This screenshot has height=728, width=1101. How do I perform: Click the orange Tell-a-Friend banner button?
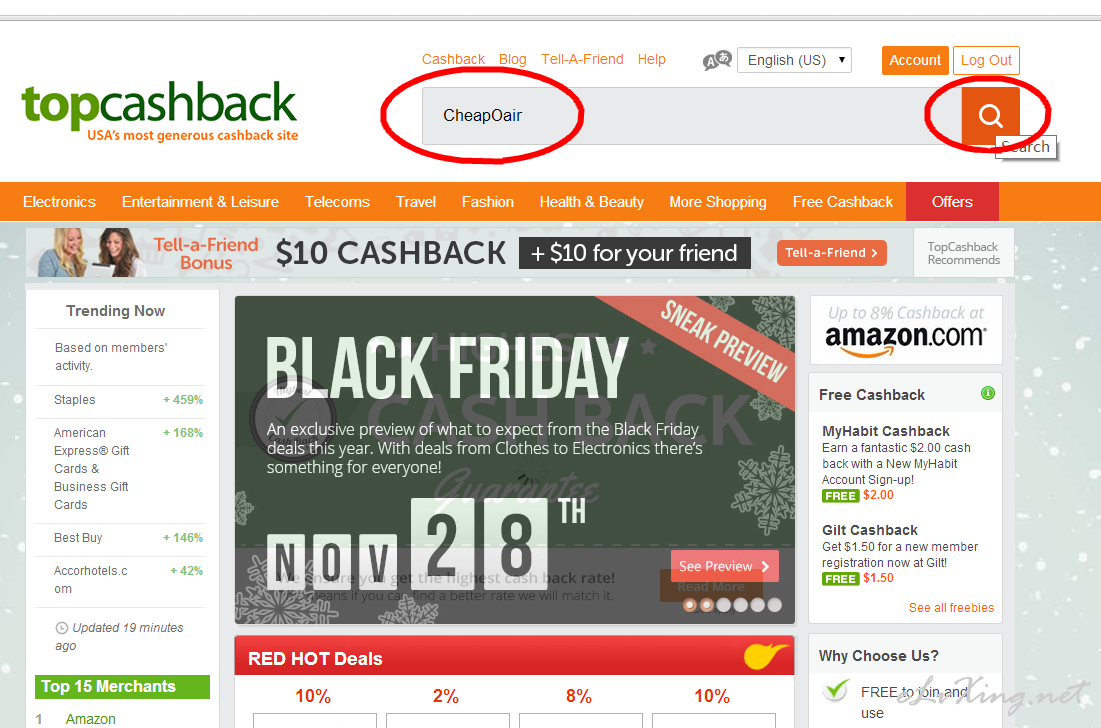tap(831, 253)
